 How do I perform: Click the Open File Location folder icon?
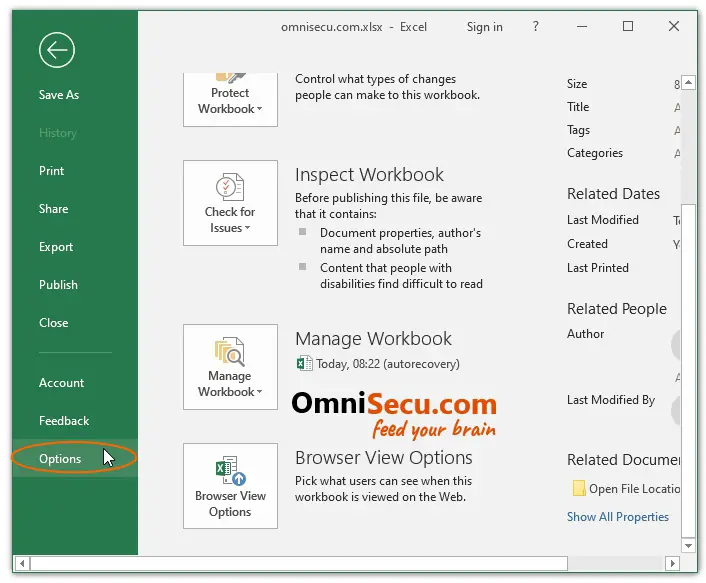[x=579, y=488]
